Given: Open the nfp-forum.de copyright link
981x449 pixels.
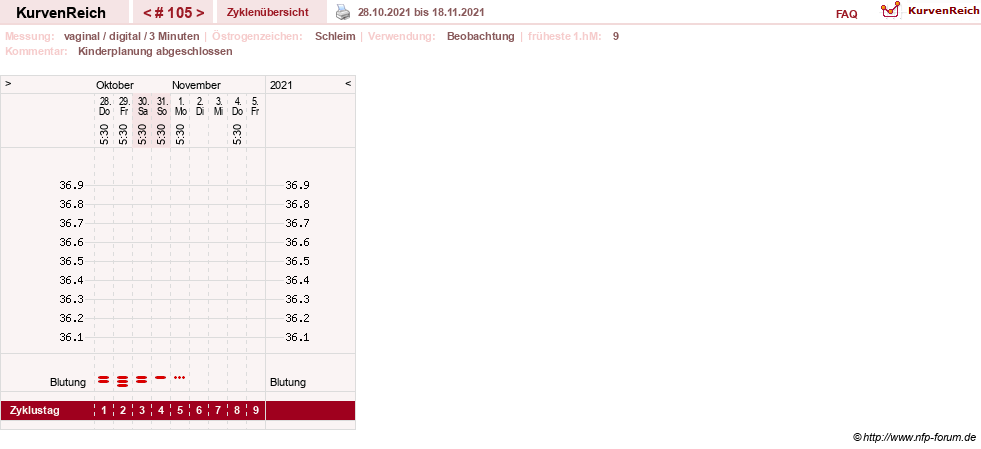Looking at the screenshot, I should (915, 438).
